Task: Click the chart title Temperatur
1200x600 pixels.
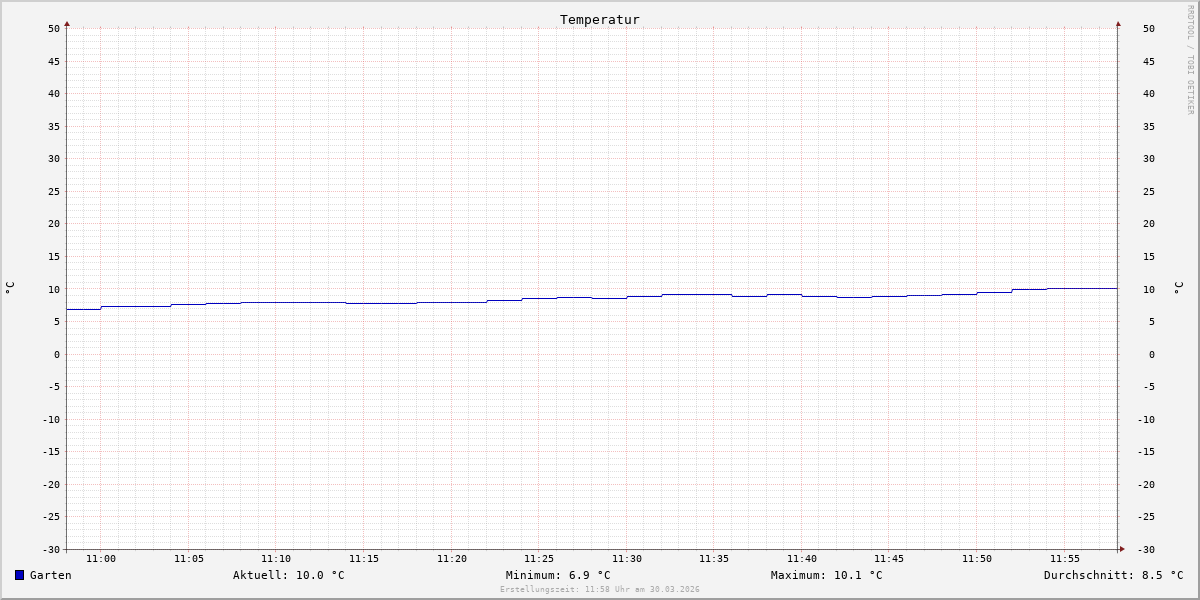Action: [x=600, y=19]
